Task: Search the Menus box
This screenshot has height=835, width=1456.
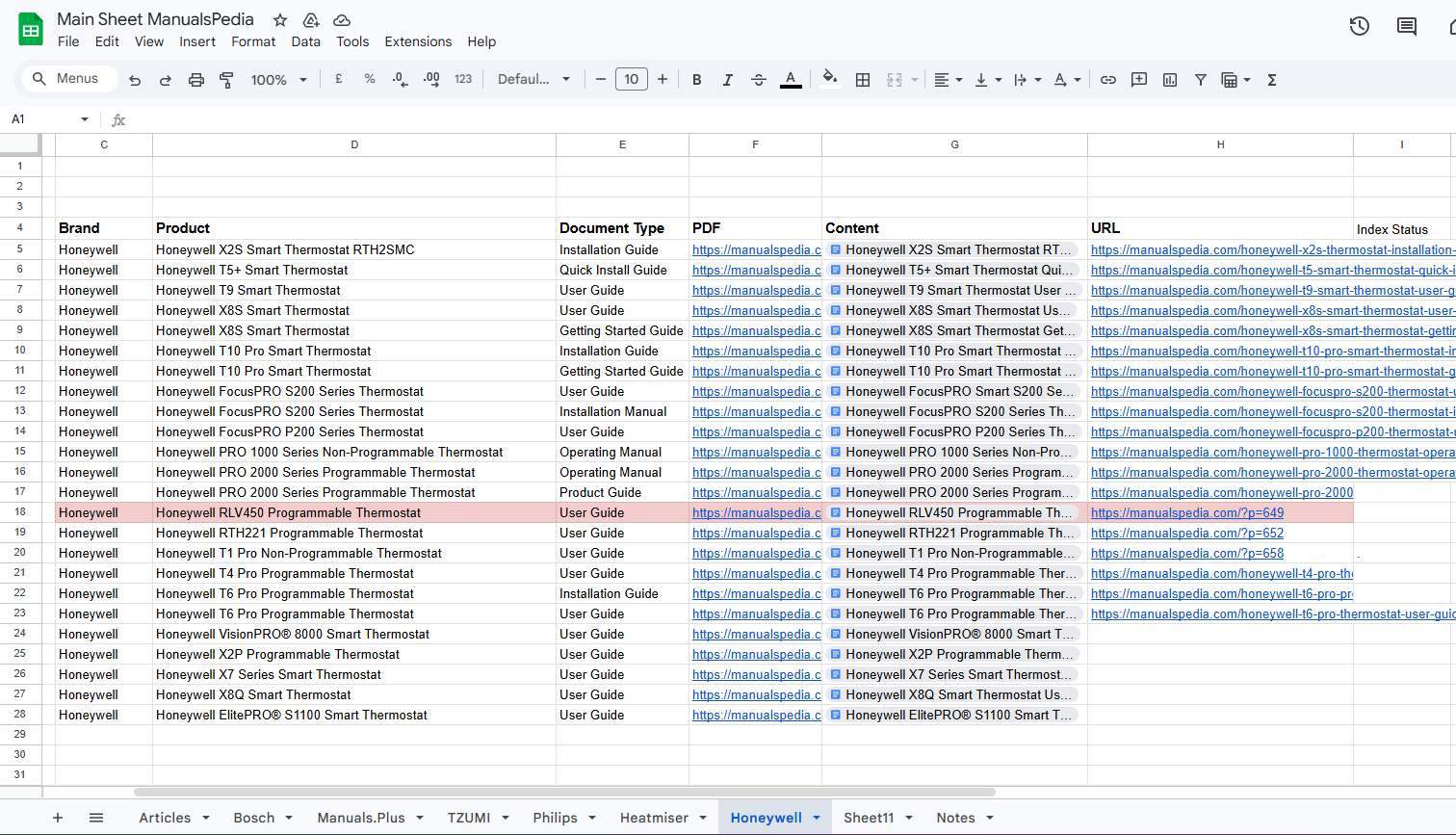Action: click(69, 79)
